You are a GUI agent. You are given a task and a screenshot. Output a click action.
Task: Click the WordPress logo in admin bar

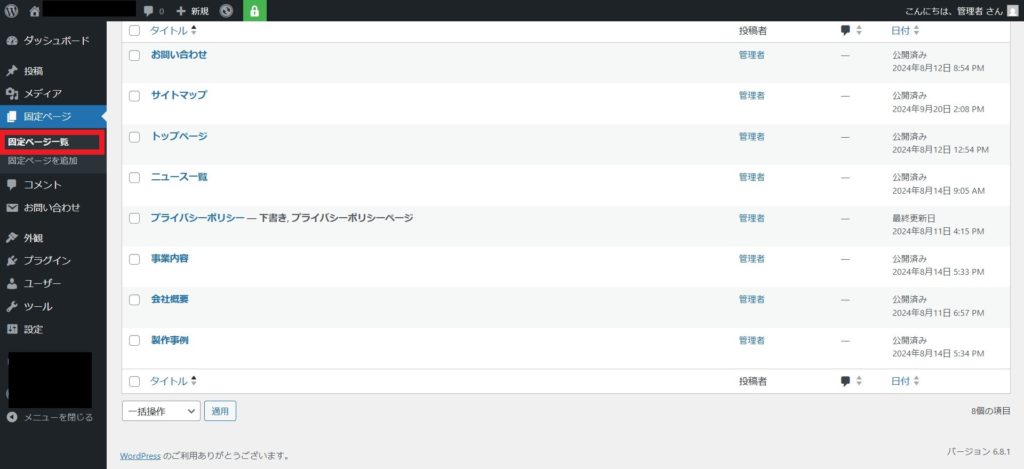[x=12, y=11]
